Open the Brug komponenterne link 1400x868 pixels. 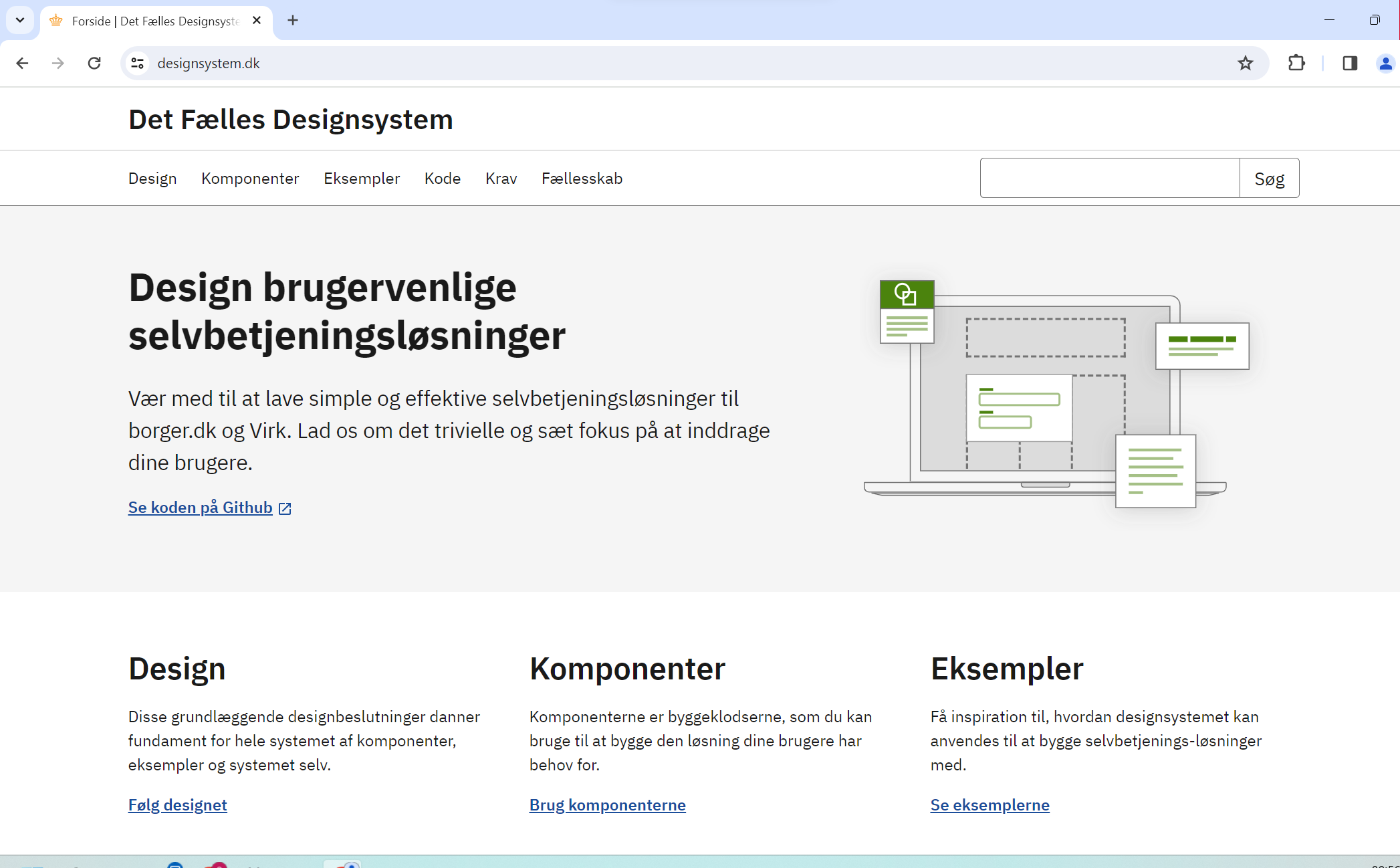coord(608,805)
